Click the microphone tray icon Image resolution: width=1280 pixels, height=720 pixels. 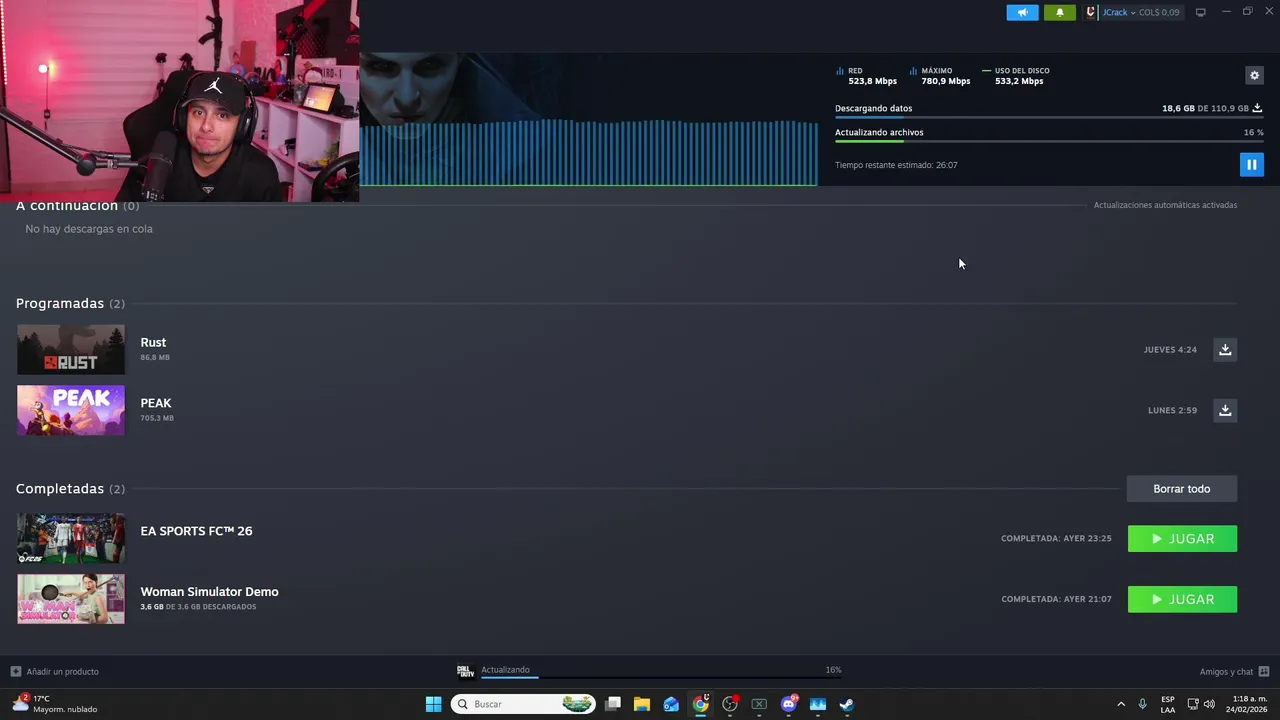(1142, 704)
